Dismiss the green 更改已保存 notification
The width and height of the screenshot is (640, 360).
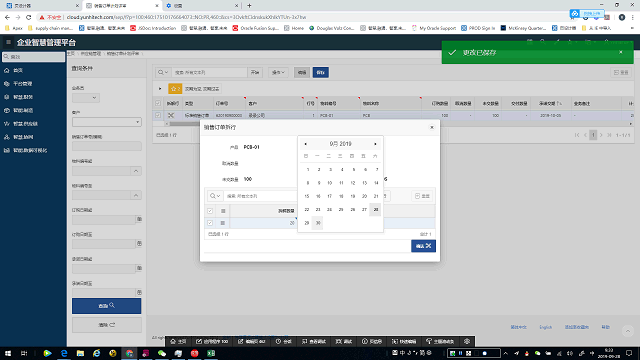click(620, 52)
